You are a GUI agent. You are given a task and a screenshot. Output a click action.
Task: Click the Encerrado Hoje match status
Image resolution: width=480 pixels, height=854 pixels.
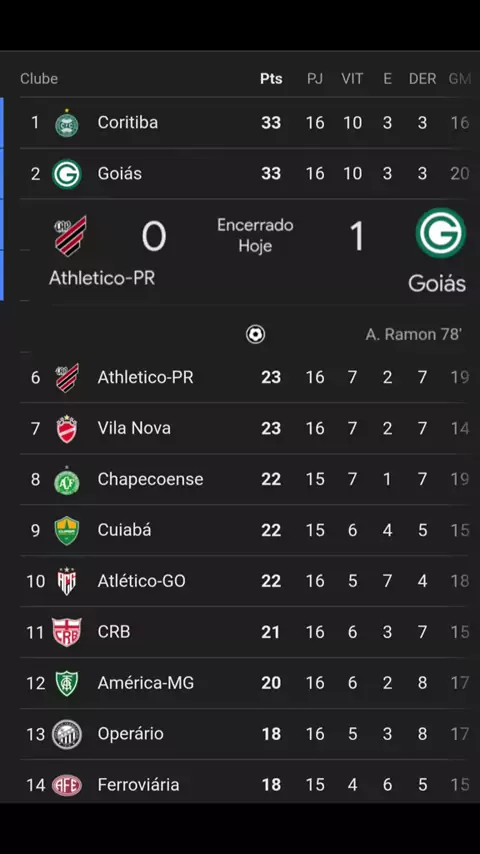point(255,235)
